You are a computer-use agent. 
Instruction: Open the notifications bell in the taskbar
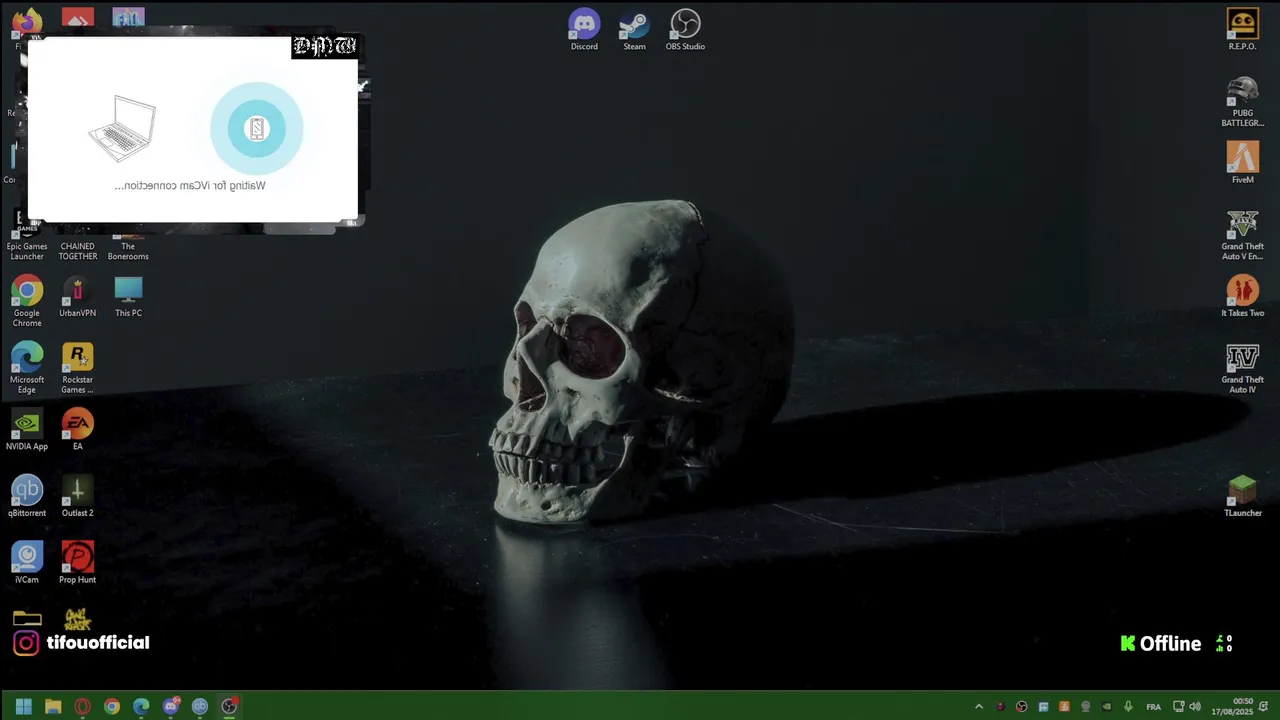click(x=1265, y=707)
